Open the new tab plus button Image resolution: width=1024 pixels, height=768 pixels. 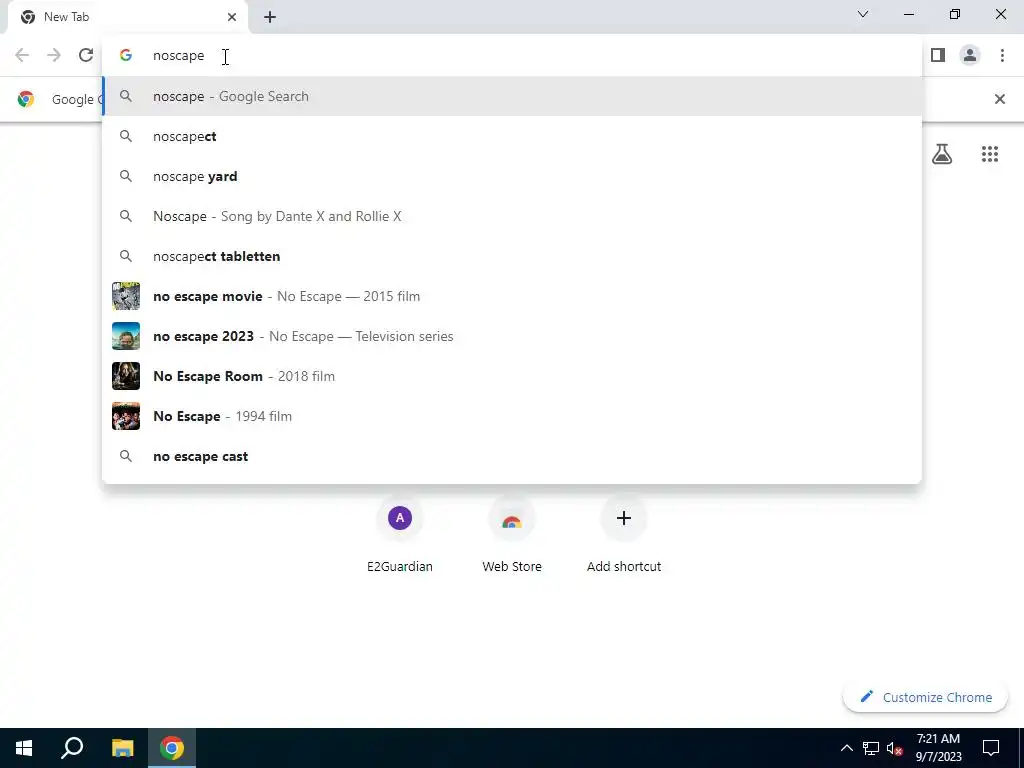pyautogui.click(x=270, y=17)
